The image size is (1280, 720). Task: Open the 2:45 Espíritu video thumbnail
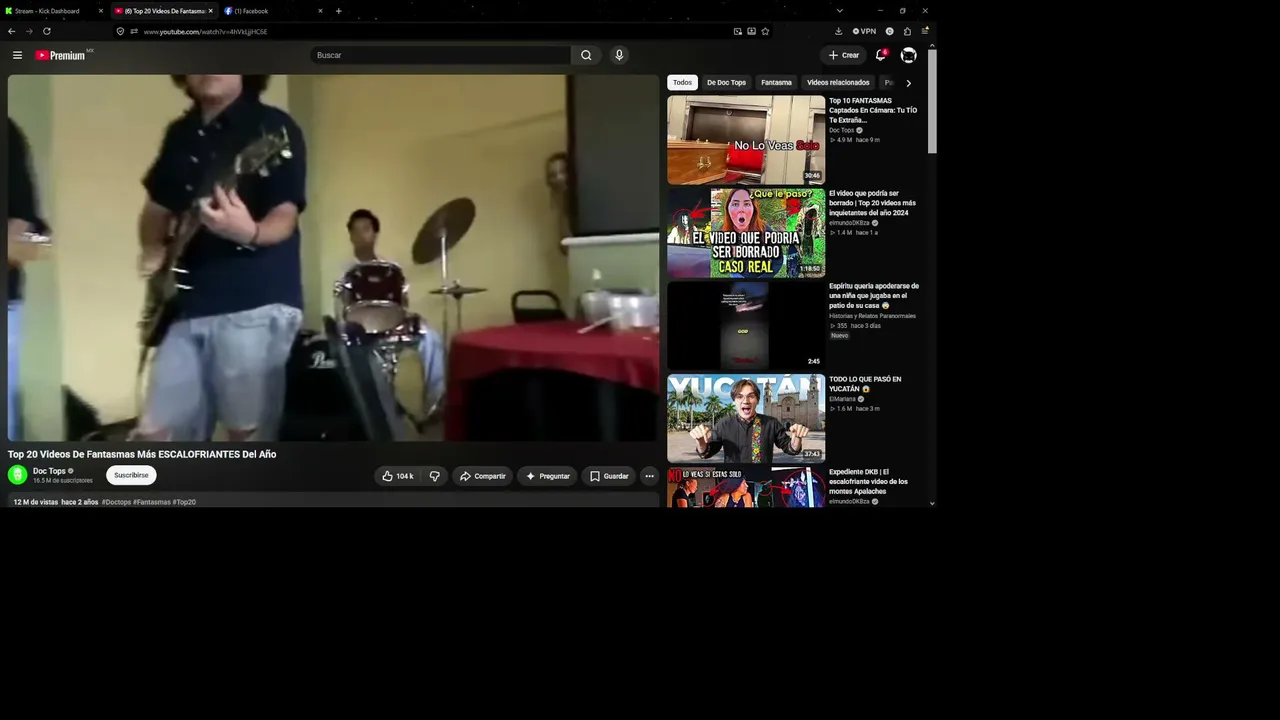tap(746, 326)
